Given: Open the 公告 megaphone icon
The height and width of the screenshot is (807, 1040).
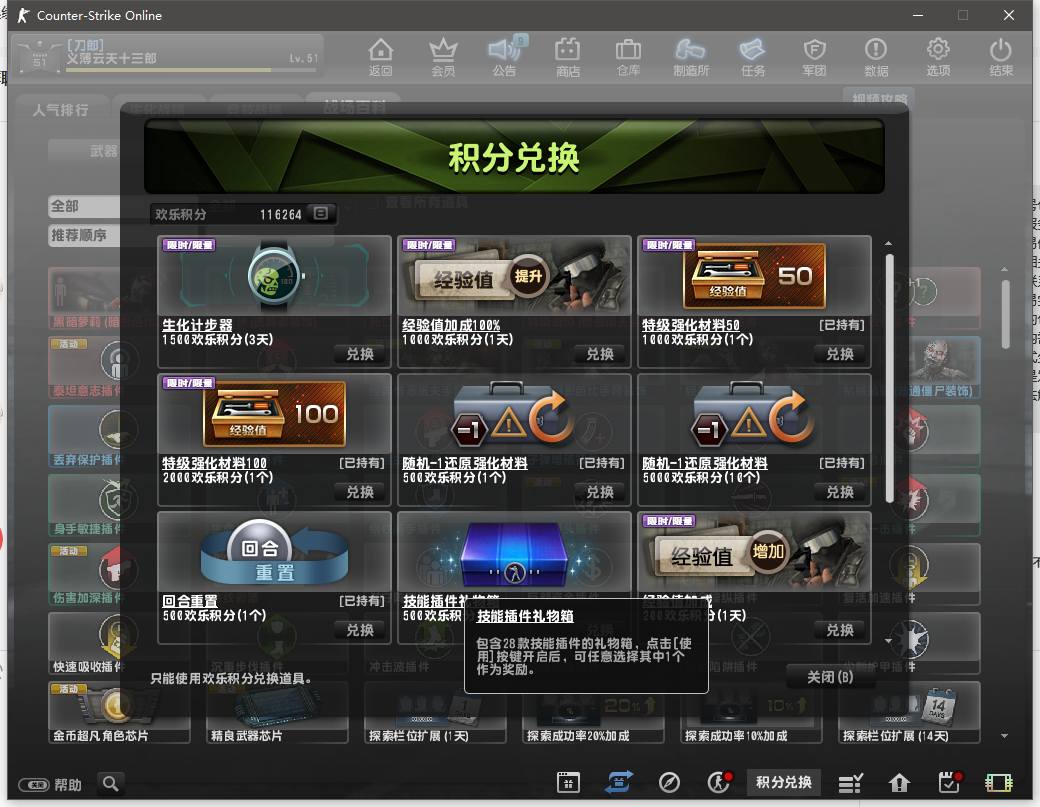Looking at the screenshot, I should point(505,57).
